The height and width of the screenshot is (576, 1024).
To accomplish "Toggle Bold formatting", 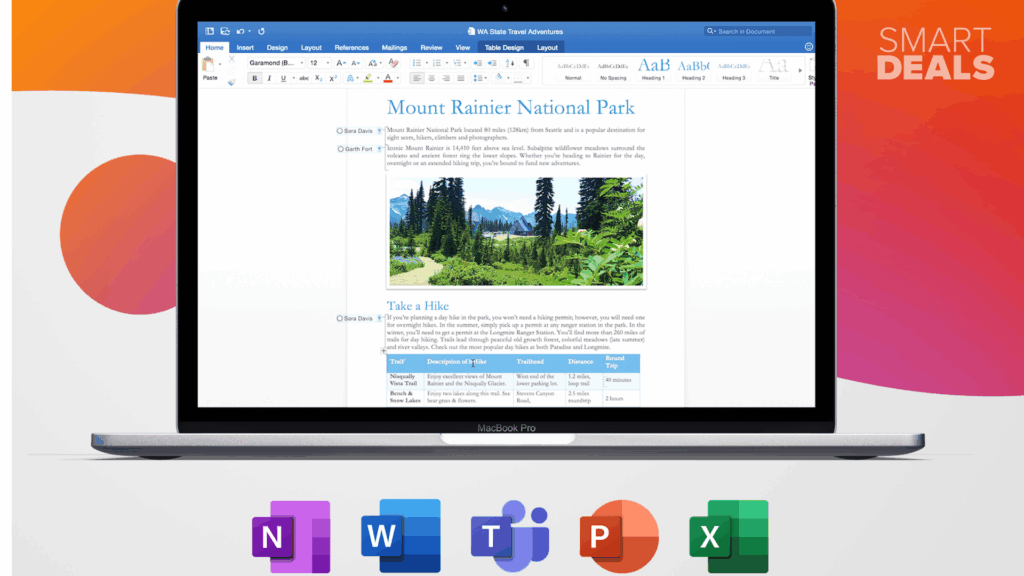I will tap(255, 78).
